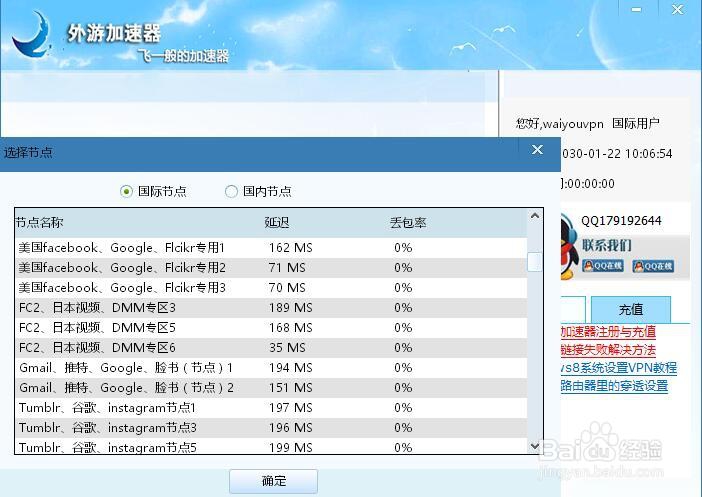The image size is (702, 497).
Task: Click the 外游加速器 moon logo icon
Action: coord(30,34)
